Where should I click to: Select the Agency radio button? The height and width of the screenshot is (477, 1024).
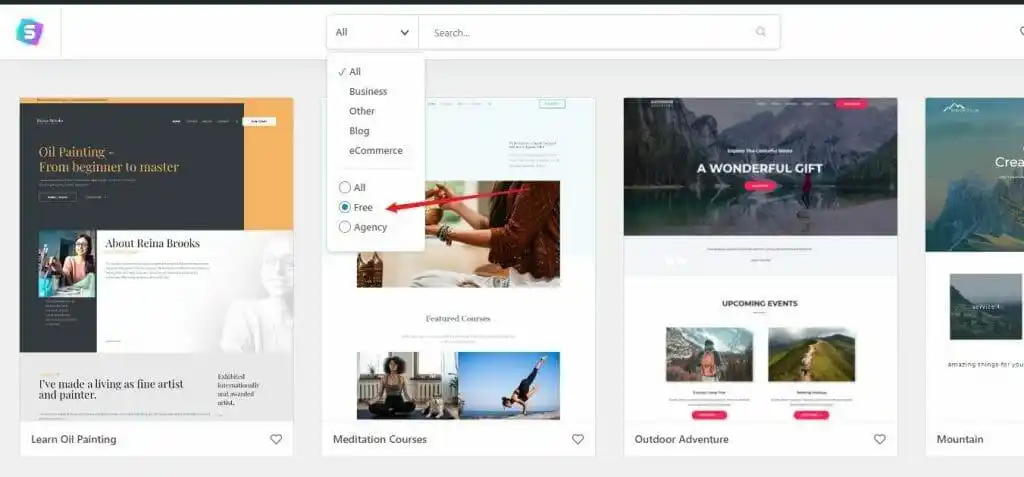(x=345, y=227)
